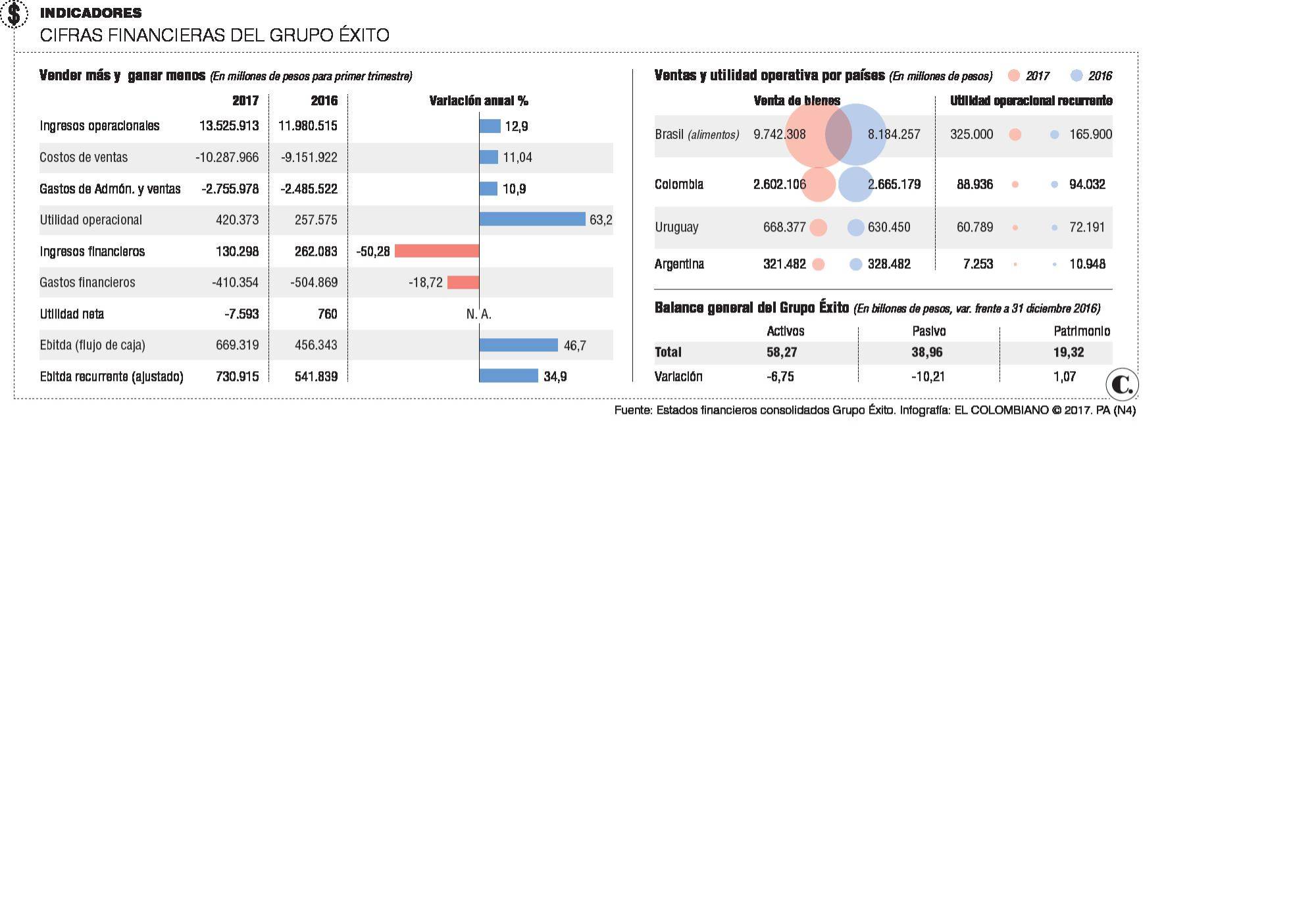This screenshot has height=900, width=1316.
Task: Click the Pasivo column header
Action: [929, 331]
